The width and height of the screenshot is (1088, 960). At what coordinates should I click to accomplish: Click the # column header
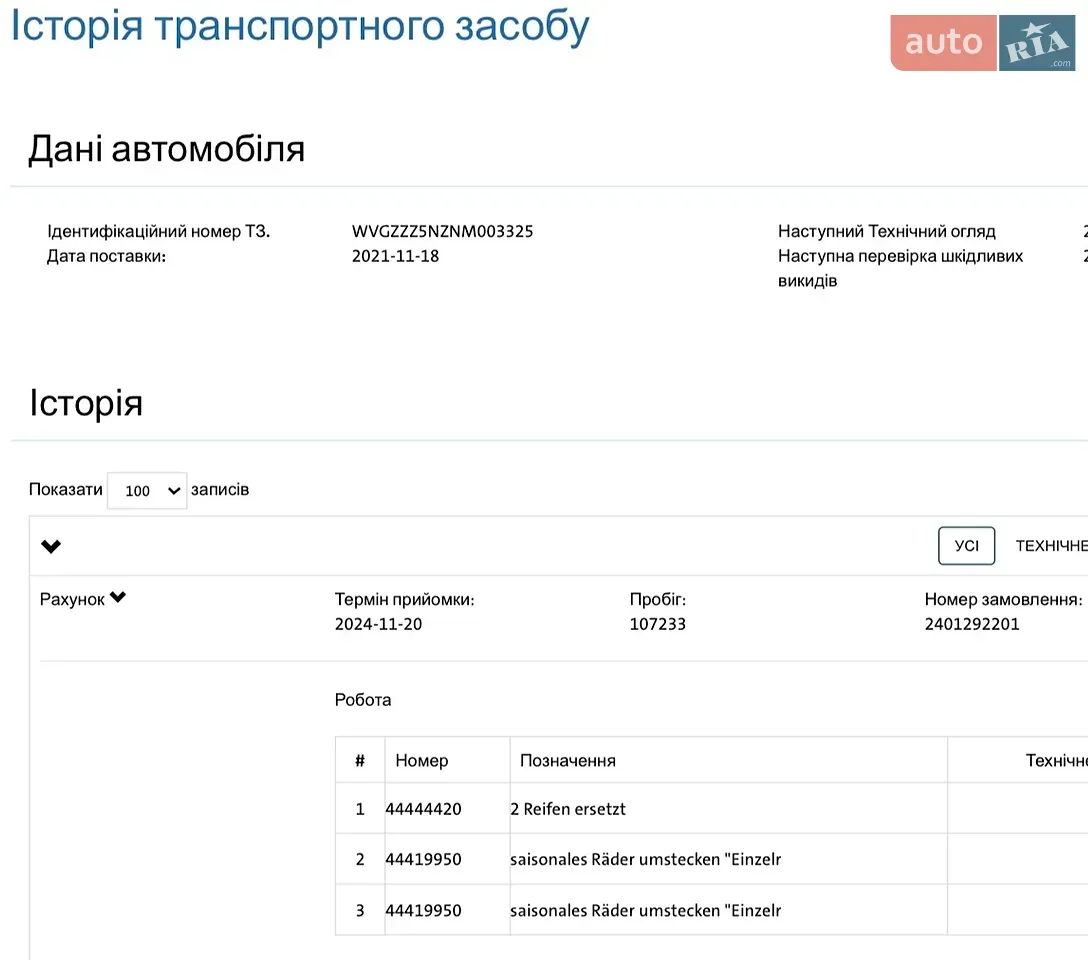click(359, 760)
